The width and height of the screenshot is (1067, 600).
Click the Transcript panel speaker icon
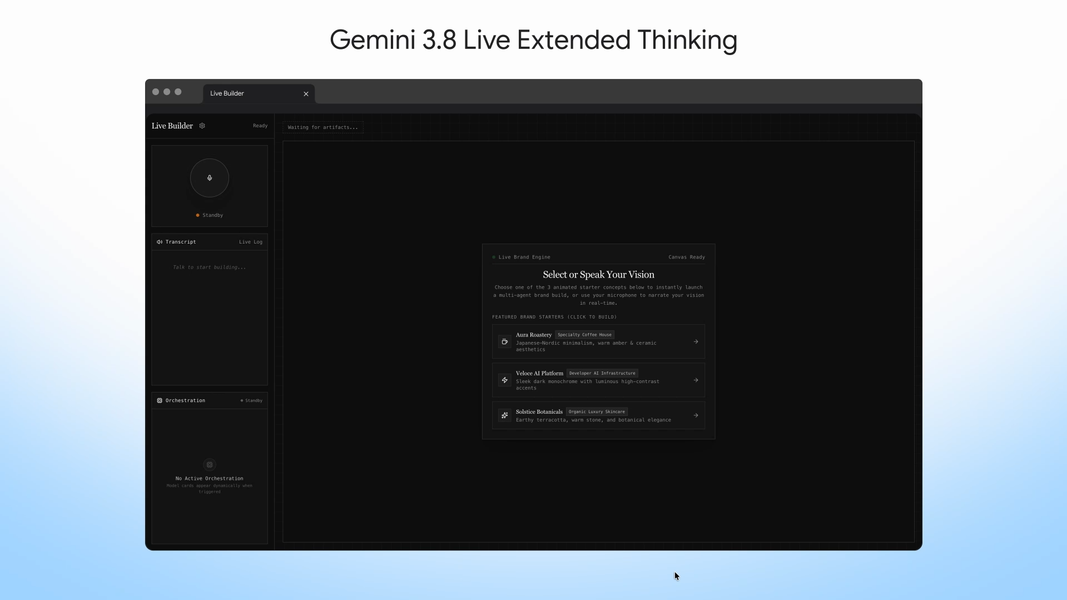click(160, 242)
